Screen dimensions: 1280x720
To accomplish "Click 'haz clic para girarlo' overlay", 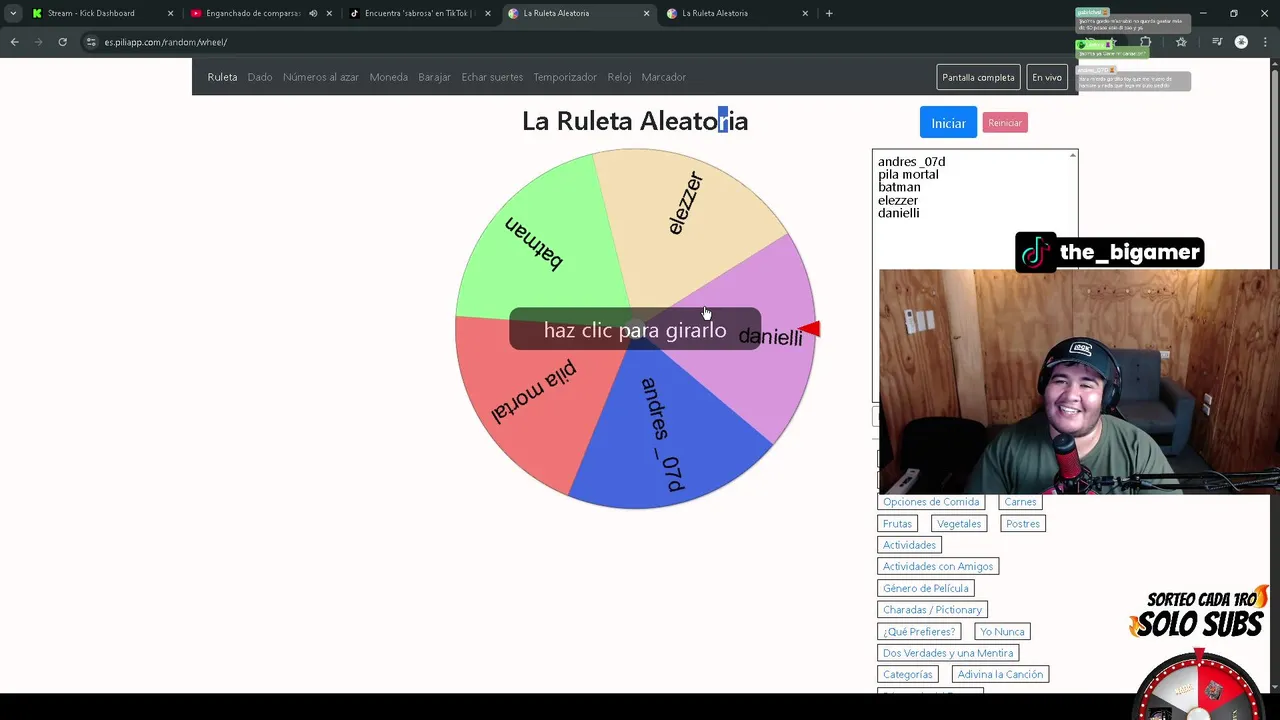I will pos(635,329).
